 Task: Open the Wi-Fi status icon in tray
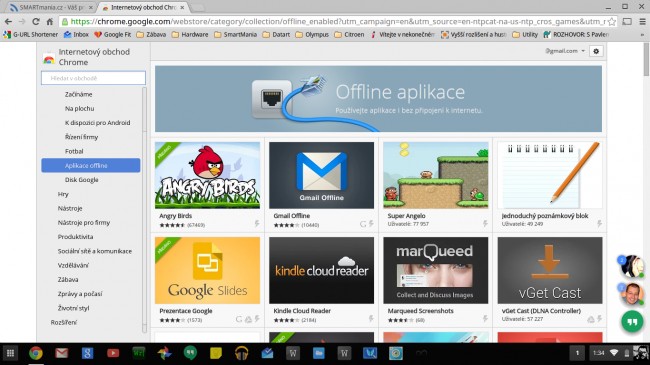click(x=614, y=353)
